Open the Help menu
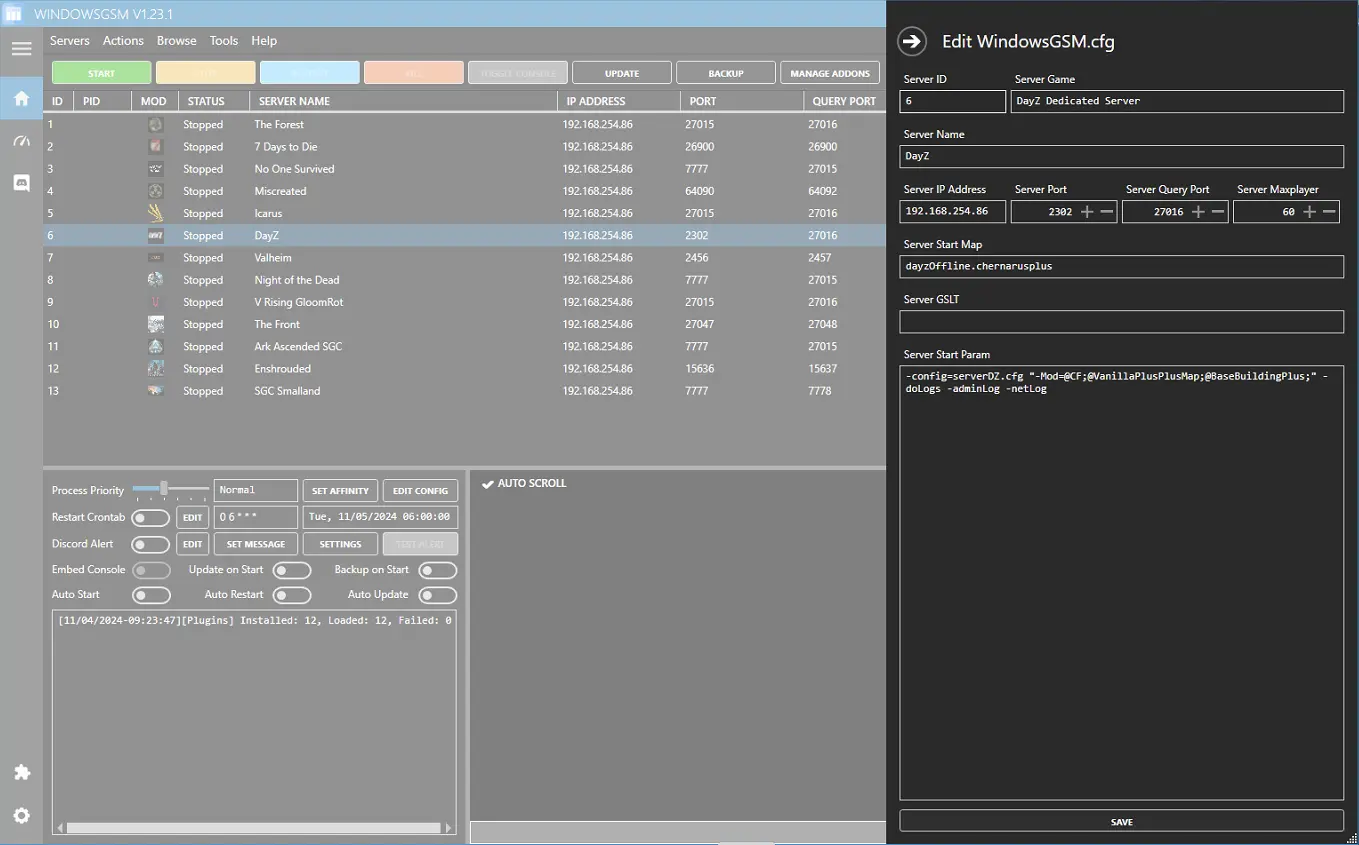The height and width of the screenshot is (845, 1359). (x=264, y=41)
